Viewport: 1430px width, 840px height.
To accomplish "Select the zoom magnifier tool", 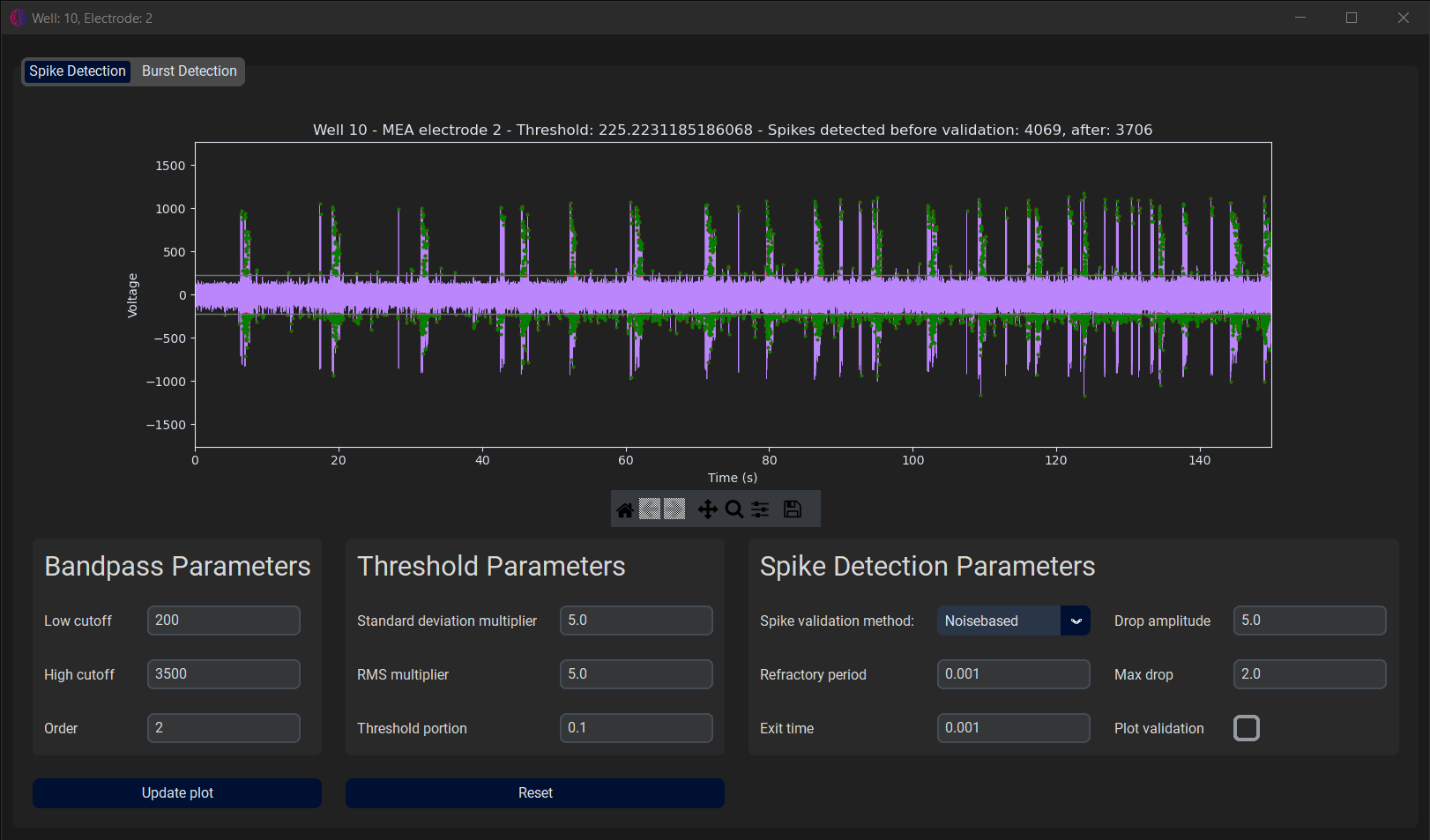I will click(x=734, y=509).
